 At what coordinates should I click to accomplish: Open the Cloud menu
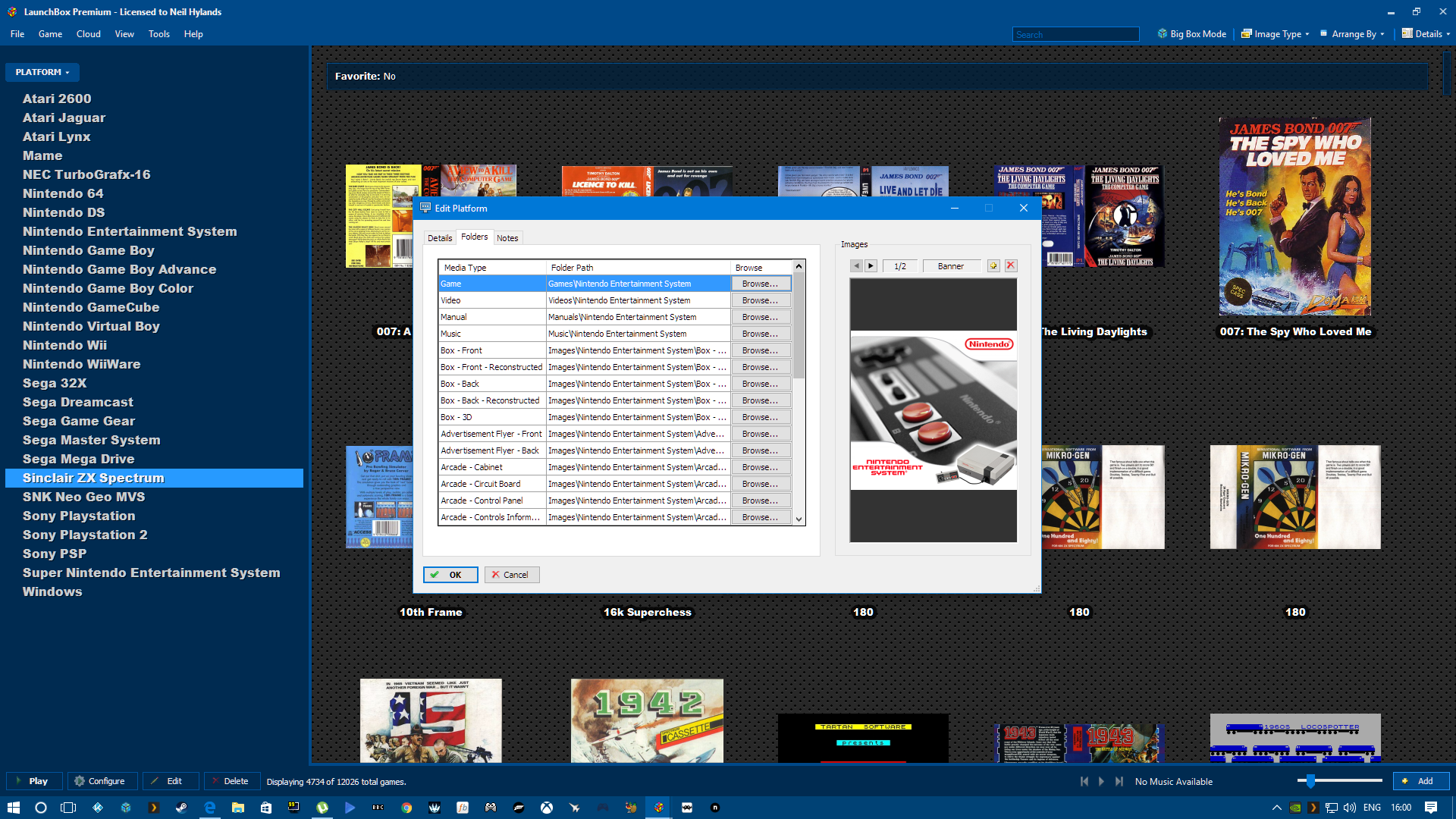[88, 34]
